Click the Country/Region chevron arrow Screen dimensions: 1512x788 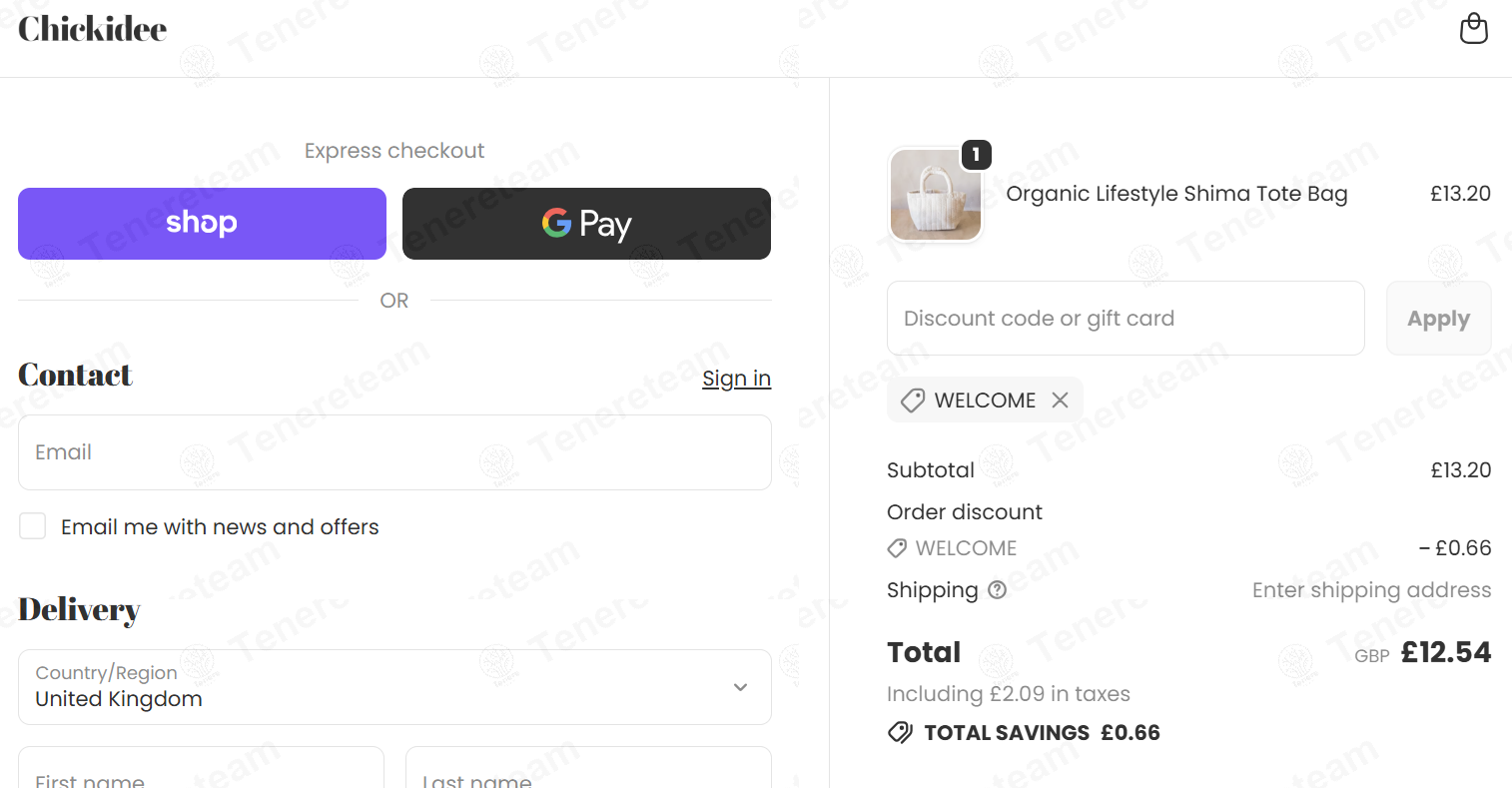[x=740, y=687]
